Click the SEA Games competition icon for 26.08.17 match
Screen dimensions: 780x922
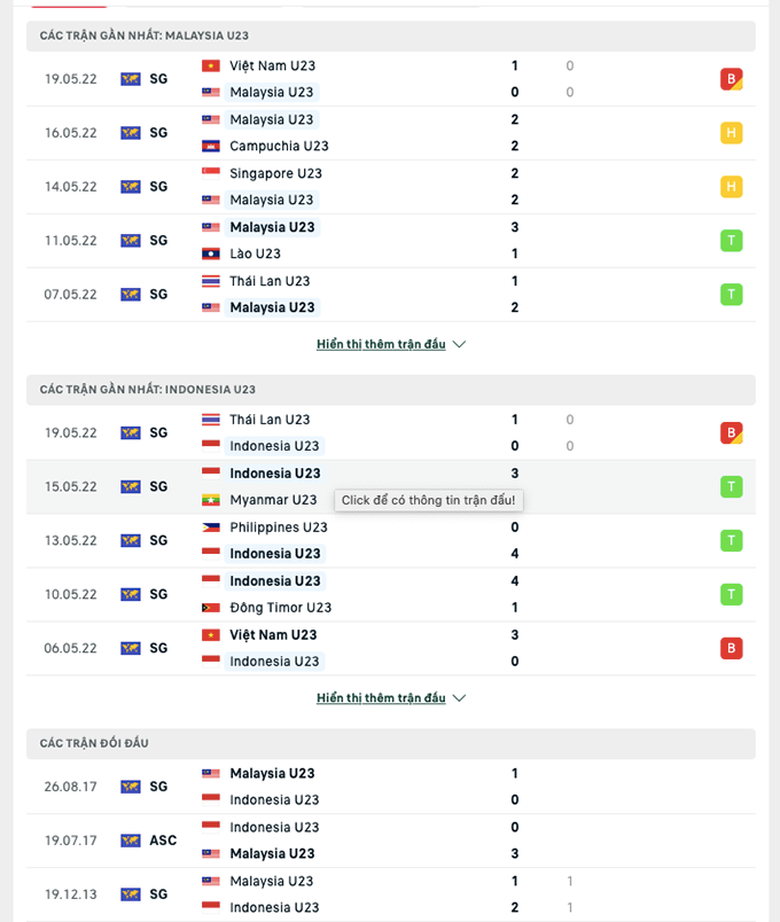tap(131, 787)
